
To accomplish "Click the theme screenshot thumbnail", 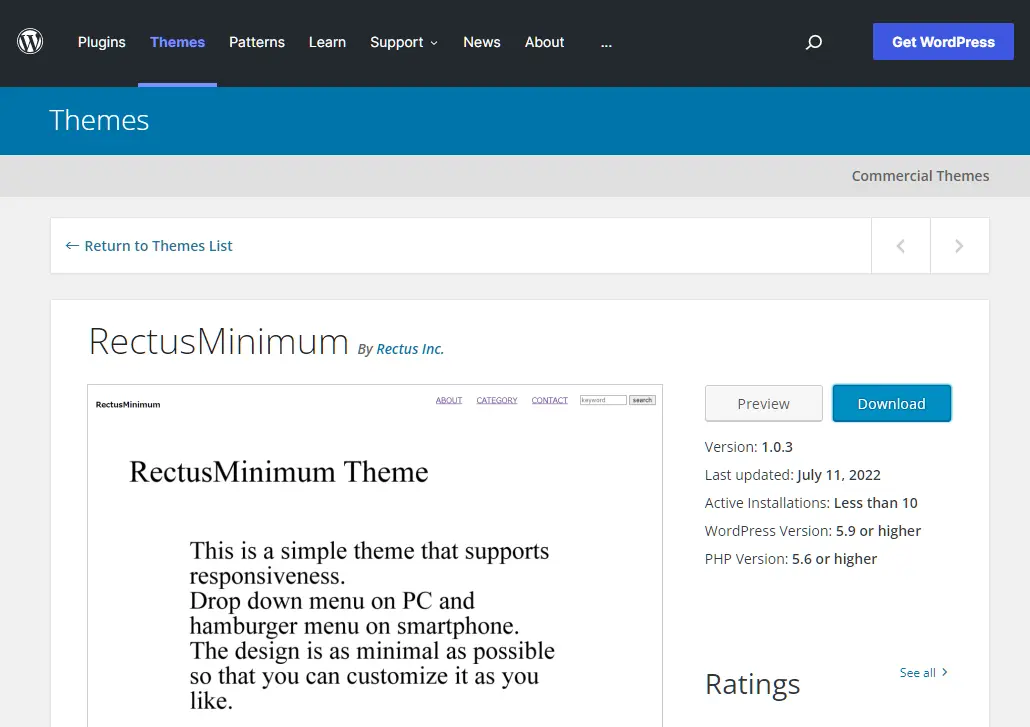I will (375, 556).
